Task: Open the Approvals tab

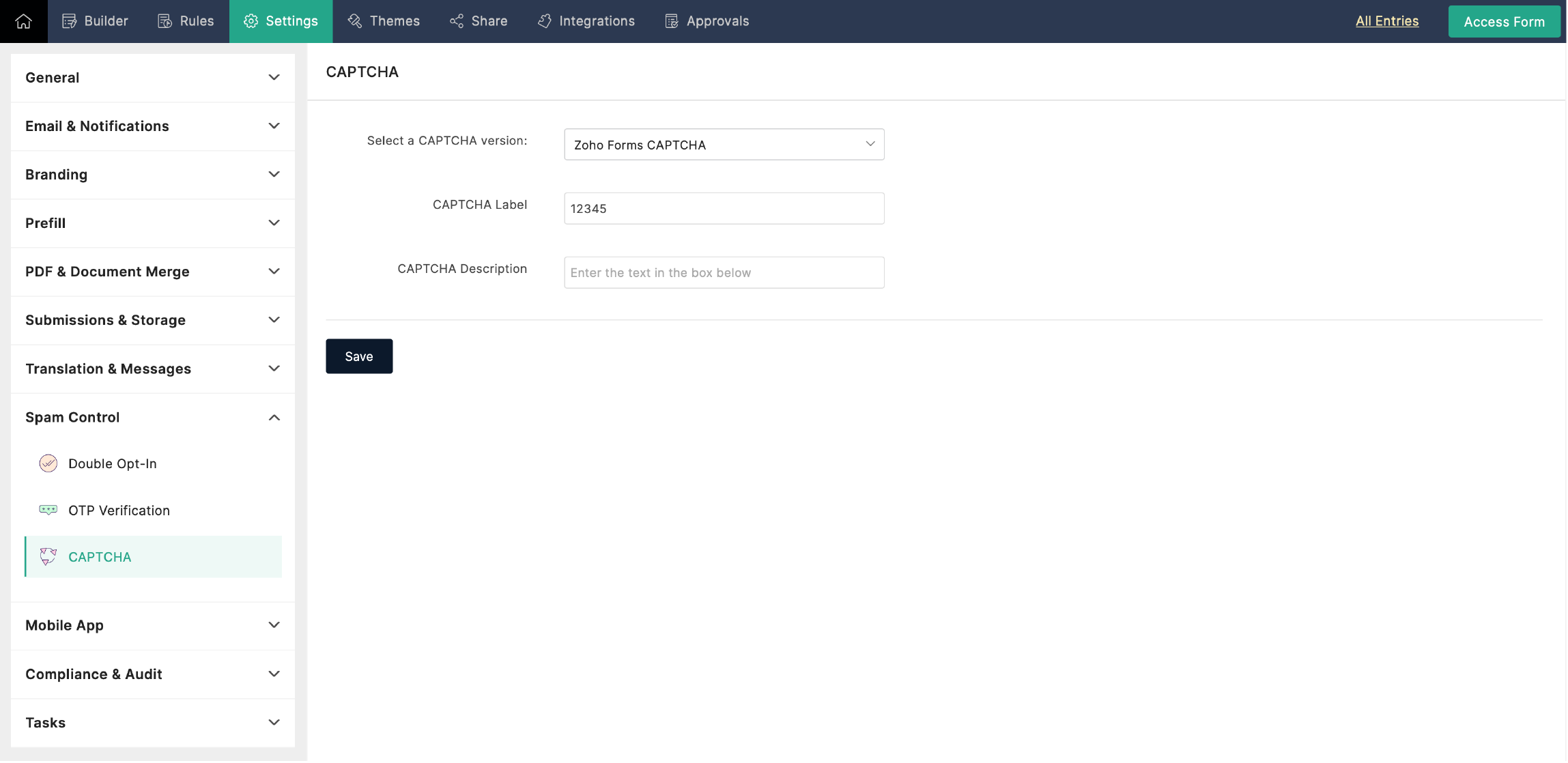Action: [707, 21]
